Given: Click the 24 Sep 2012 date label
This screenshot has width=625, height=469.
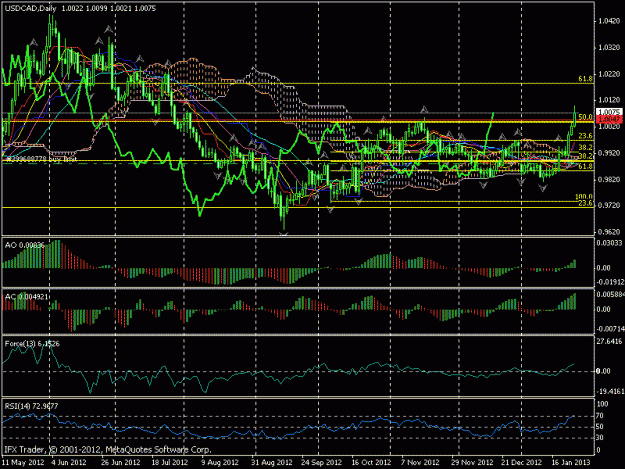Looking at the screenshot, I should (x=321, y=462).
